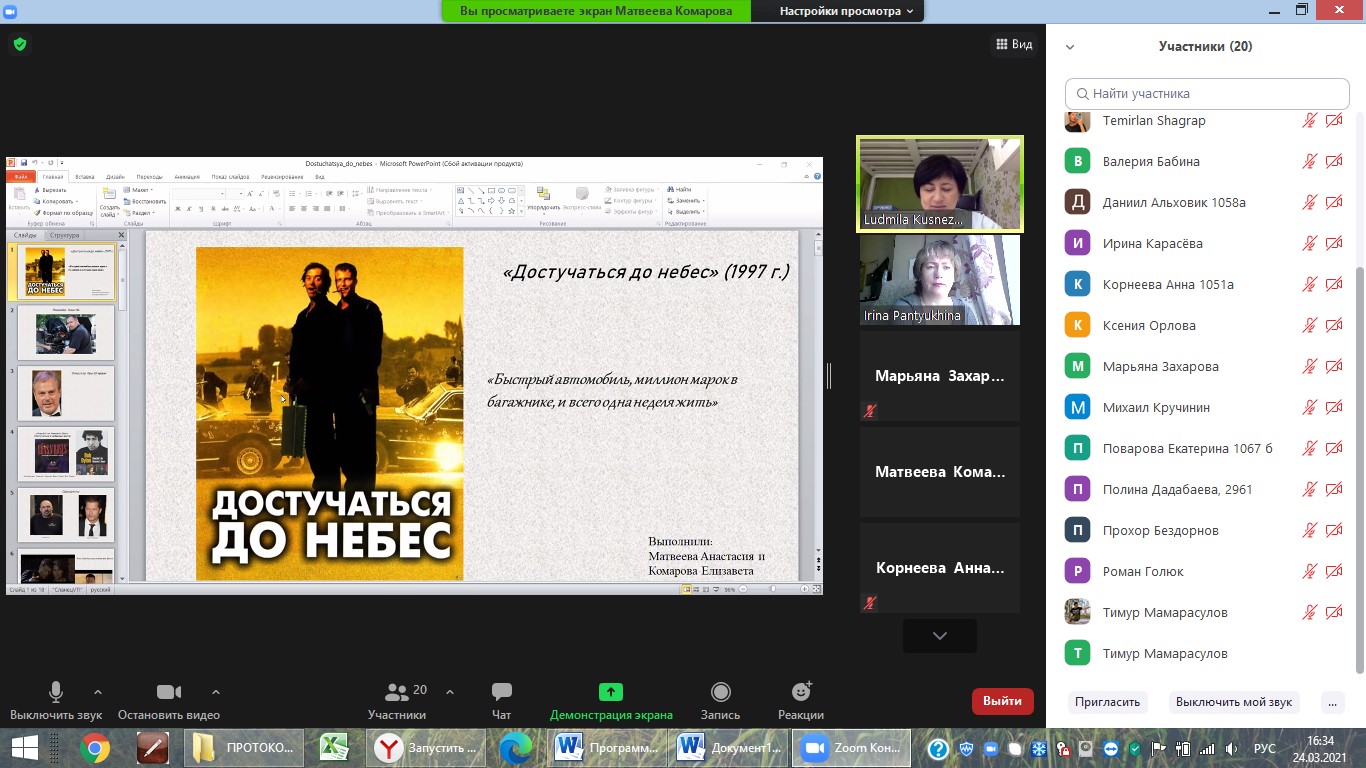The width and height of the screenshot is (1366, 768).
Task: Expand arrow next to Участники count
Action: (x=449, y=691)
